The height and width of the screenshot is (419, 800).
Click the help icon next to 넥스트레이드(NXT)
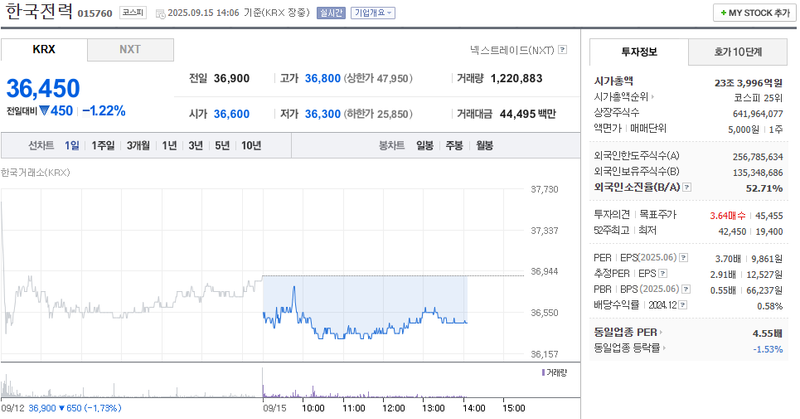pyautogui.click(x=562, y=50)
